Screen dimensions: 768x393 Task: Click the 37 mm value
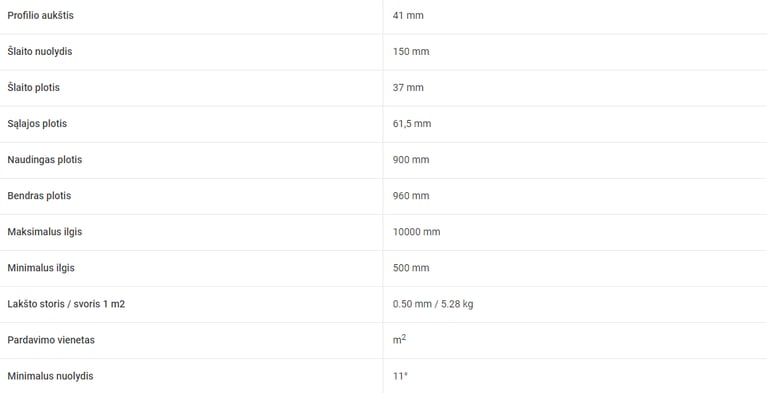coord(408,88)
